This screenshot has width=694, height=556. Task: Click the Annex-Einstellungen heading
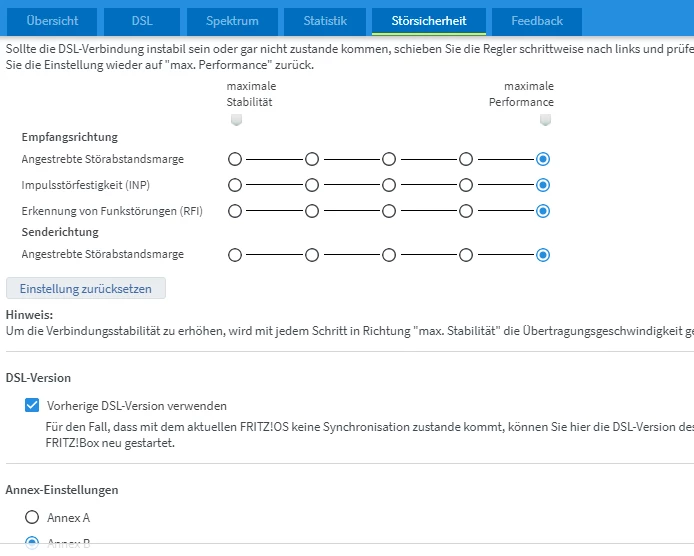click(62, 490)
